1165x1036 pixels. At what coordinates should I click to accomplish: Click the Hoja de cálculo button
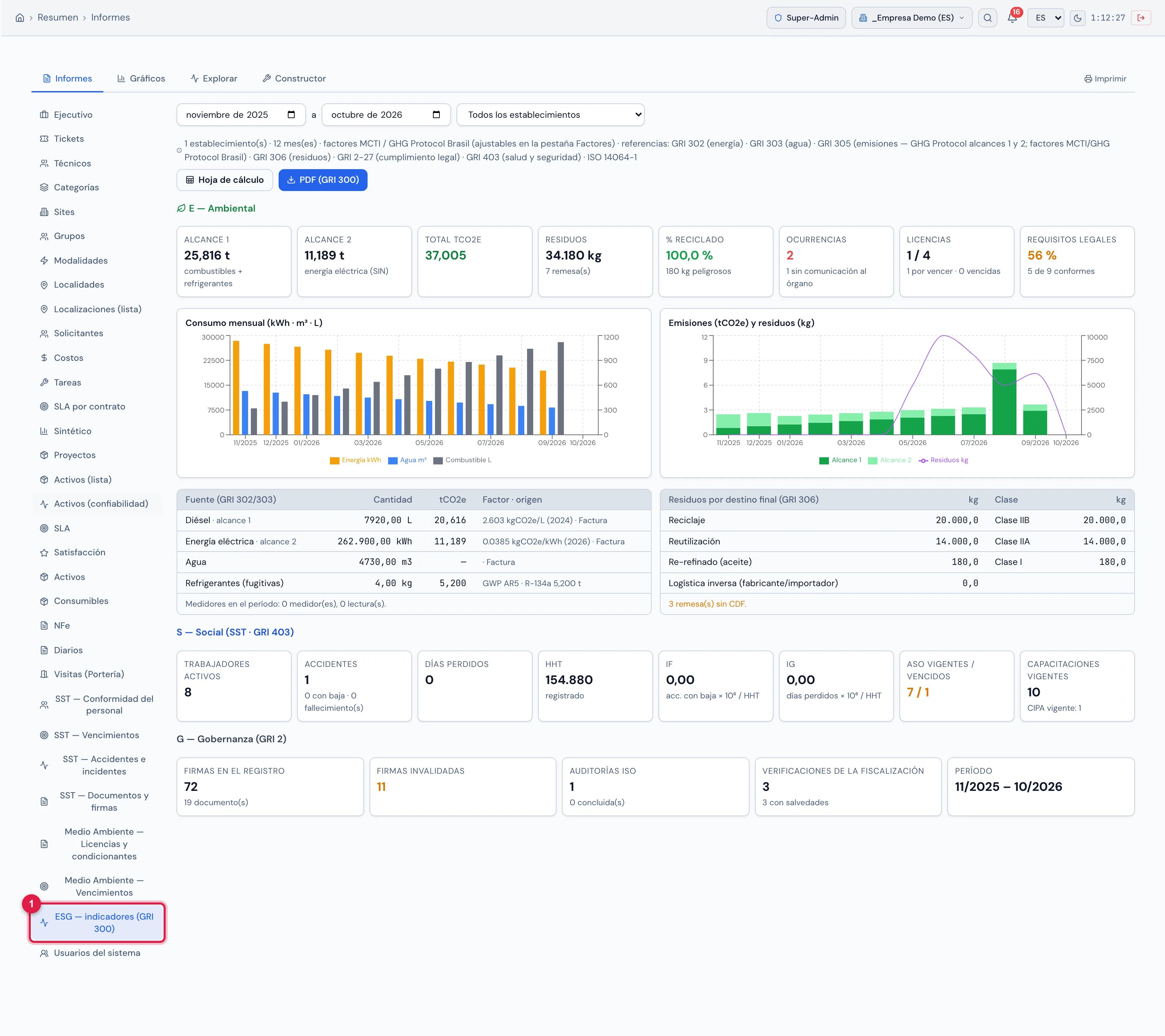[225, 180]
